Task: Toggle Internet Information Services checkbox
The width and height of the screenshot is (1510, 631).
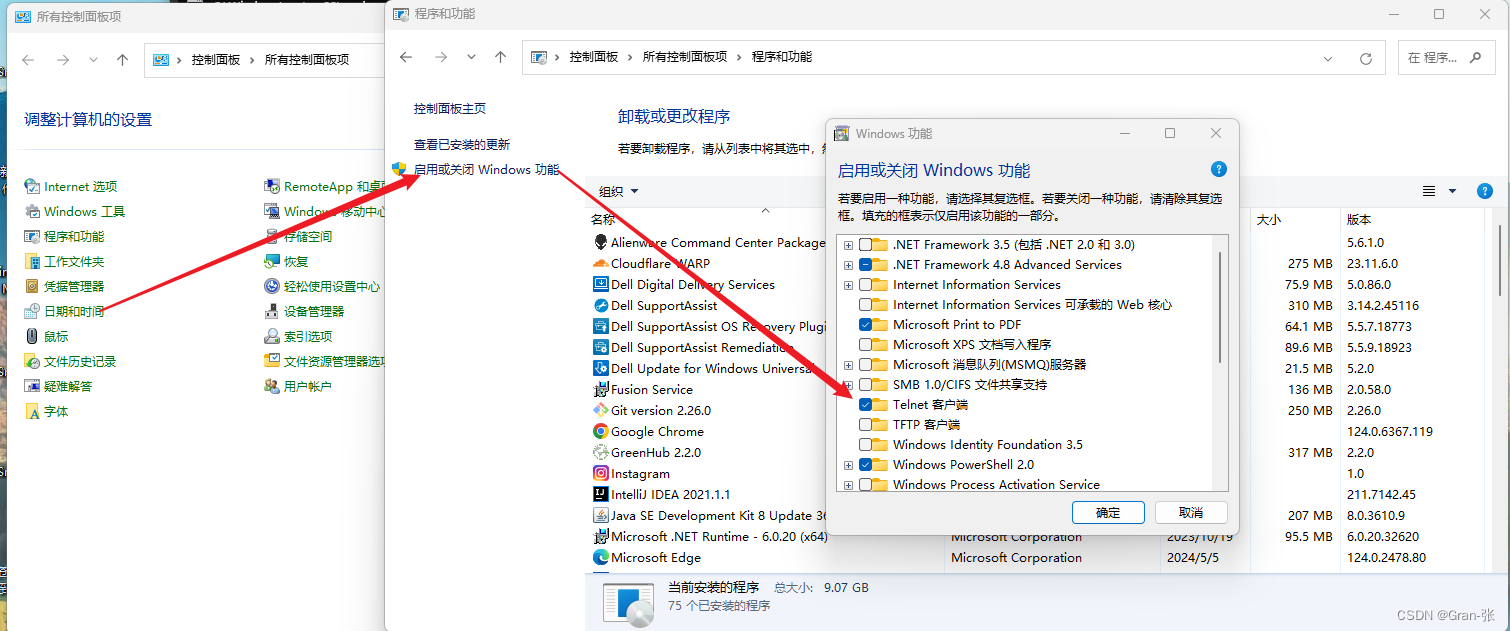Action: [865, 284]
